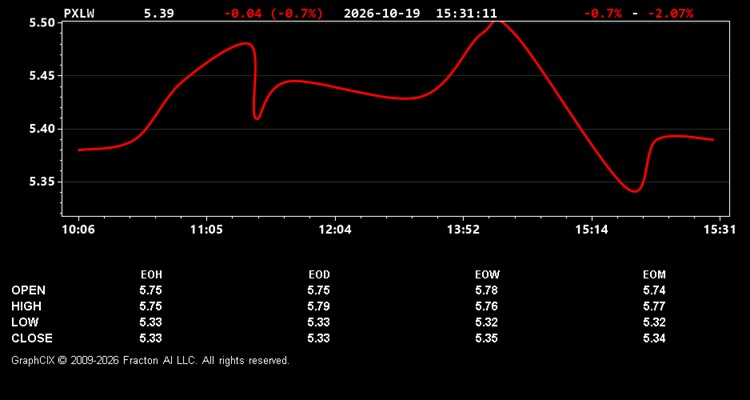
Task: Click the 11:05 time axis marker
Action: (206, 230)
